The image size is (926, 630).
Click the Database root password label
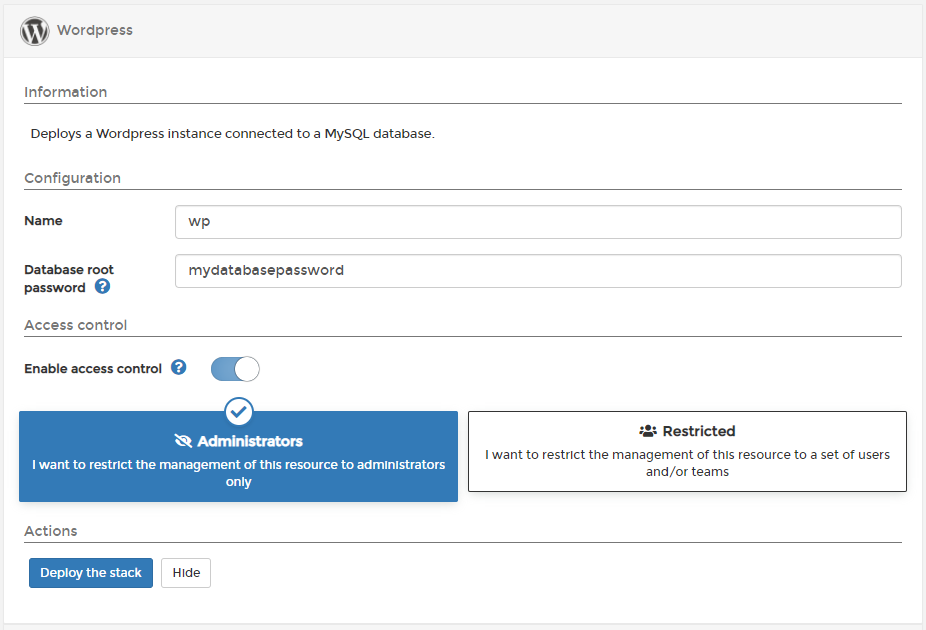[x=69, y=279]
